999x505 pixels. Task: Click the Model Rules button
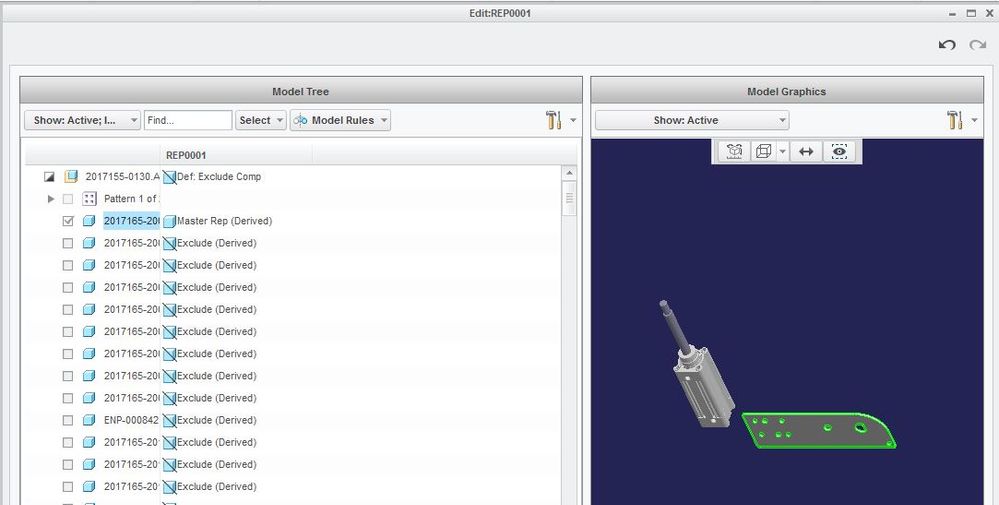tap(340, 120)
